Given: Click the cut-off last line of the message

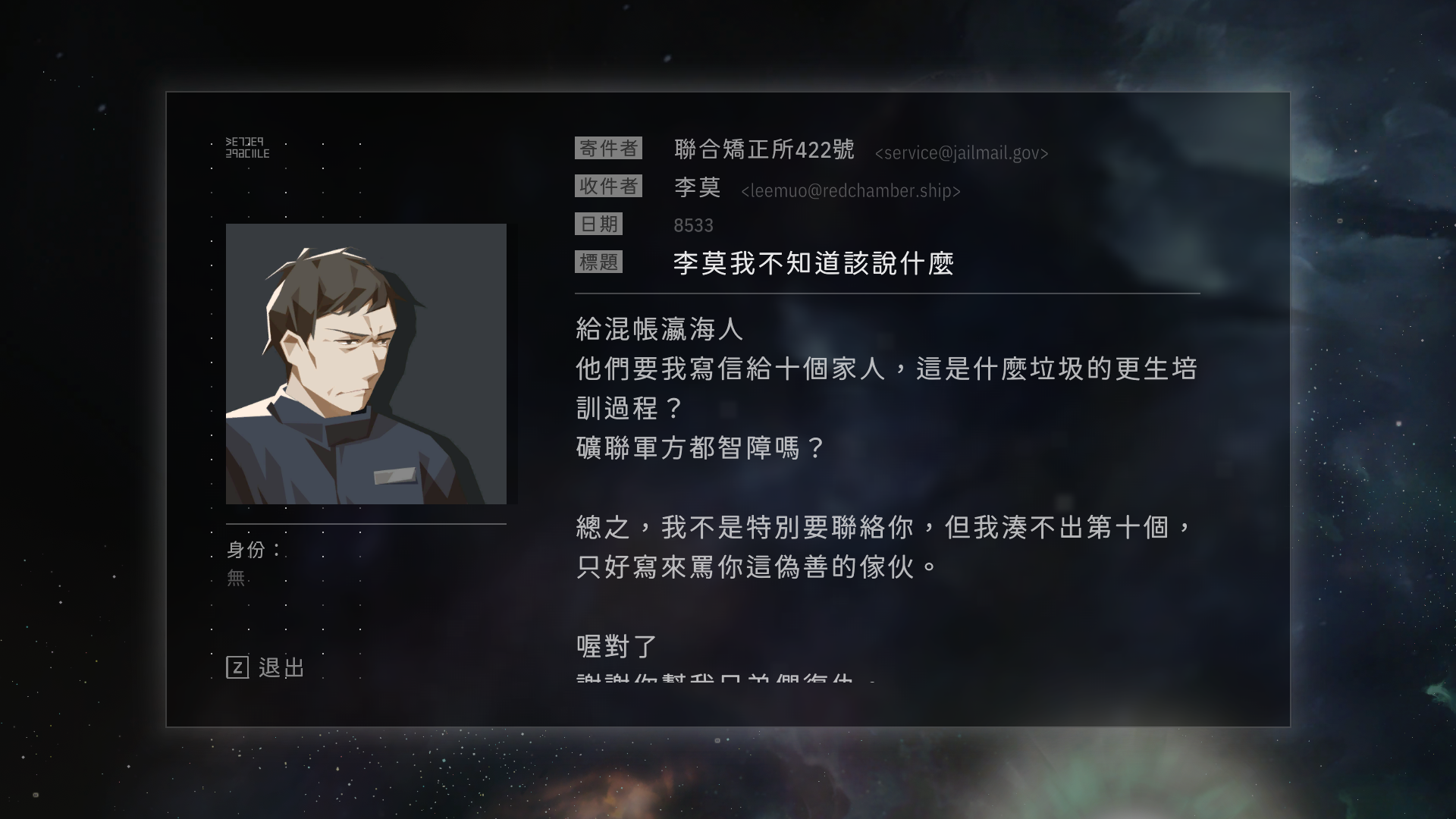Looking at the screenshot, I should click(x=726, y=676).
